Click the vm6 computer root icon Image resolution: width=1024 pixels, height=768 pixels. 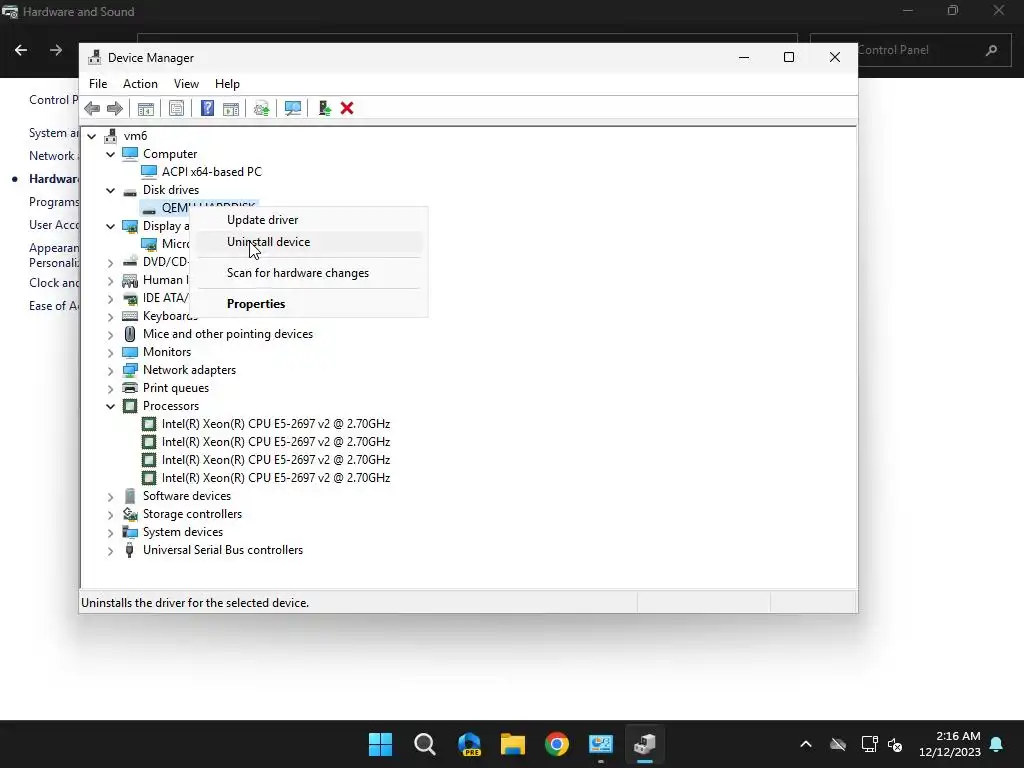click(110, 136)
